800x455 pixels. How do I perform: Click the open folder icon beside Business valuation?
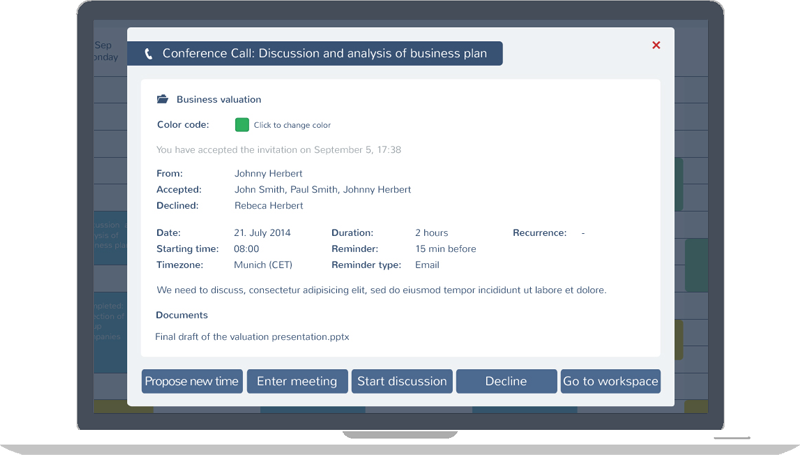coord(163,100)
